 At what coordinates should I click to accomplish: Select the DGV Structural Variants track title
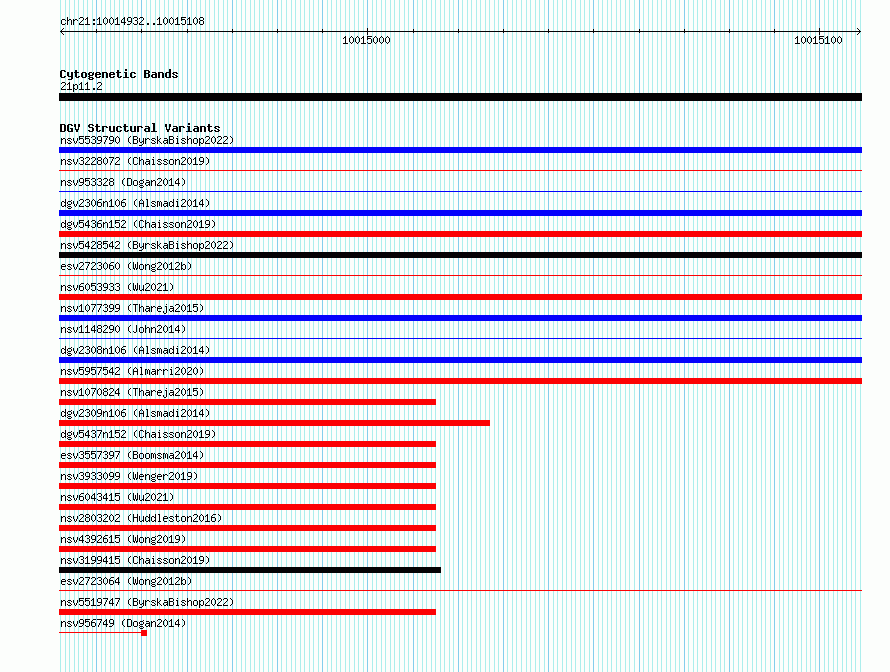point(140,128)
